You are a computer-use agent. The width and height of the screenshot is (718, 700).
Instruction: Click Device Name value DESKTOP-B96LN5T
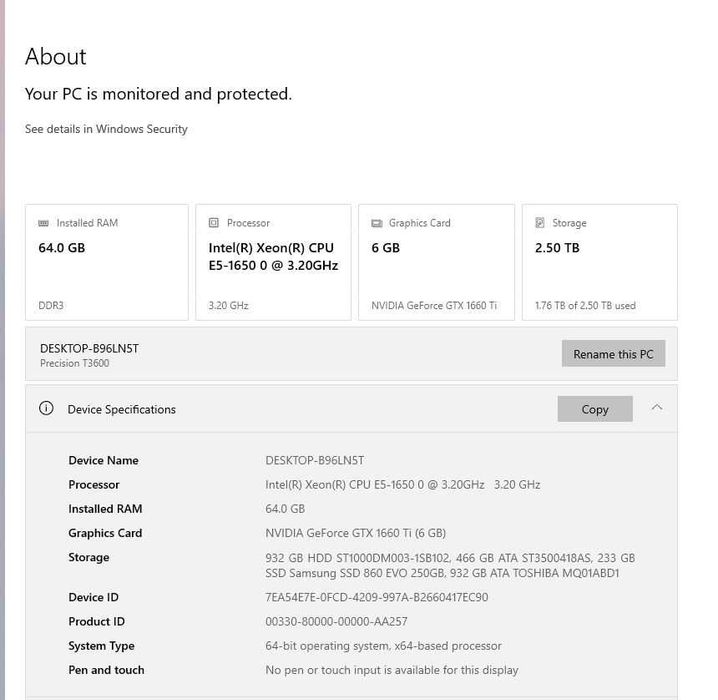click(315, 460)
